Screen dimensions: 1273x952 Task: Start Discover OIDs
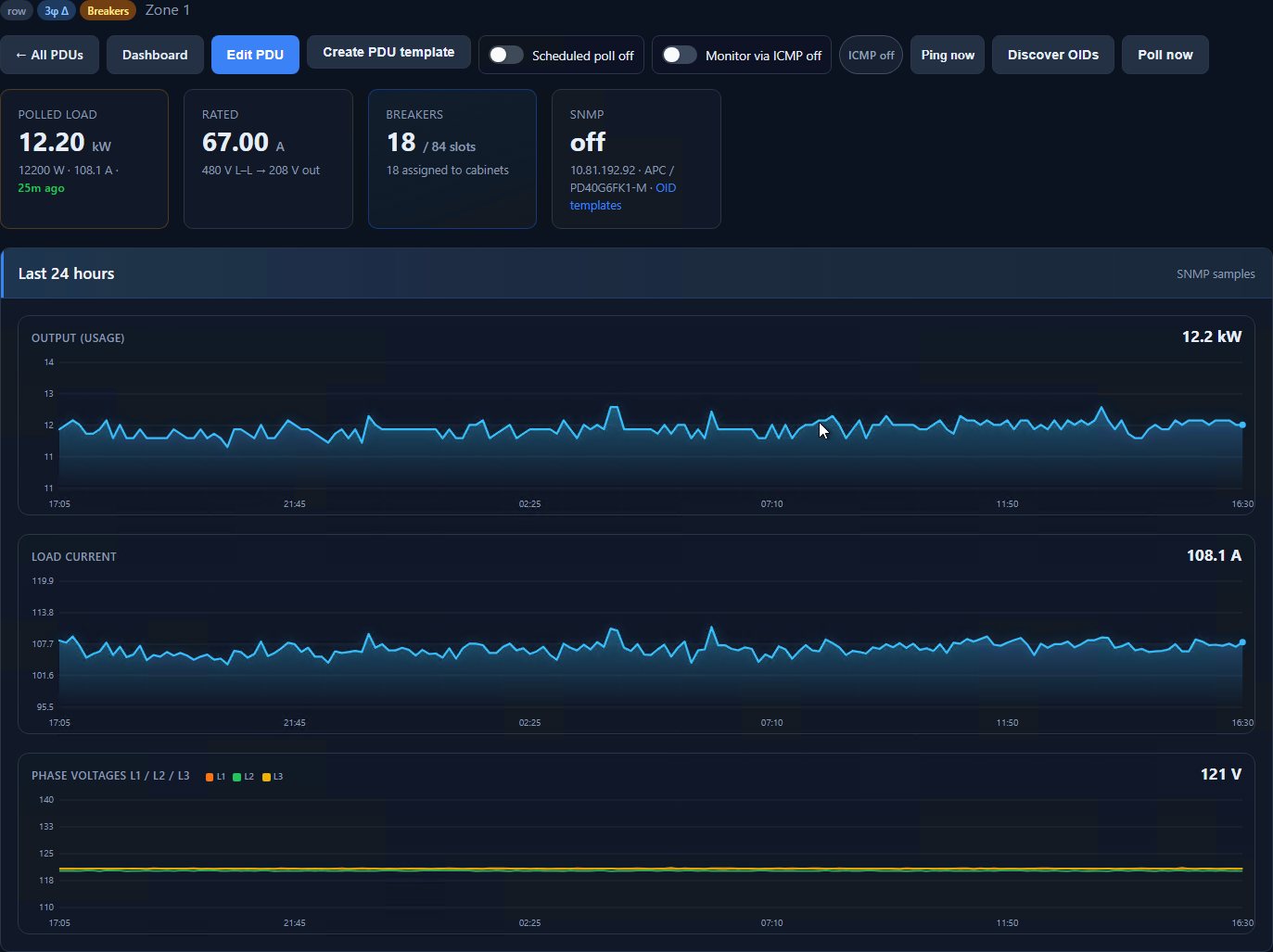click(1053, 55)
